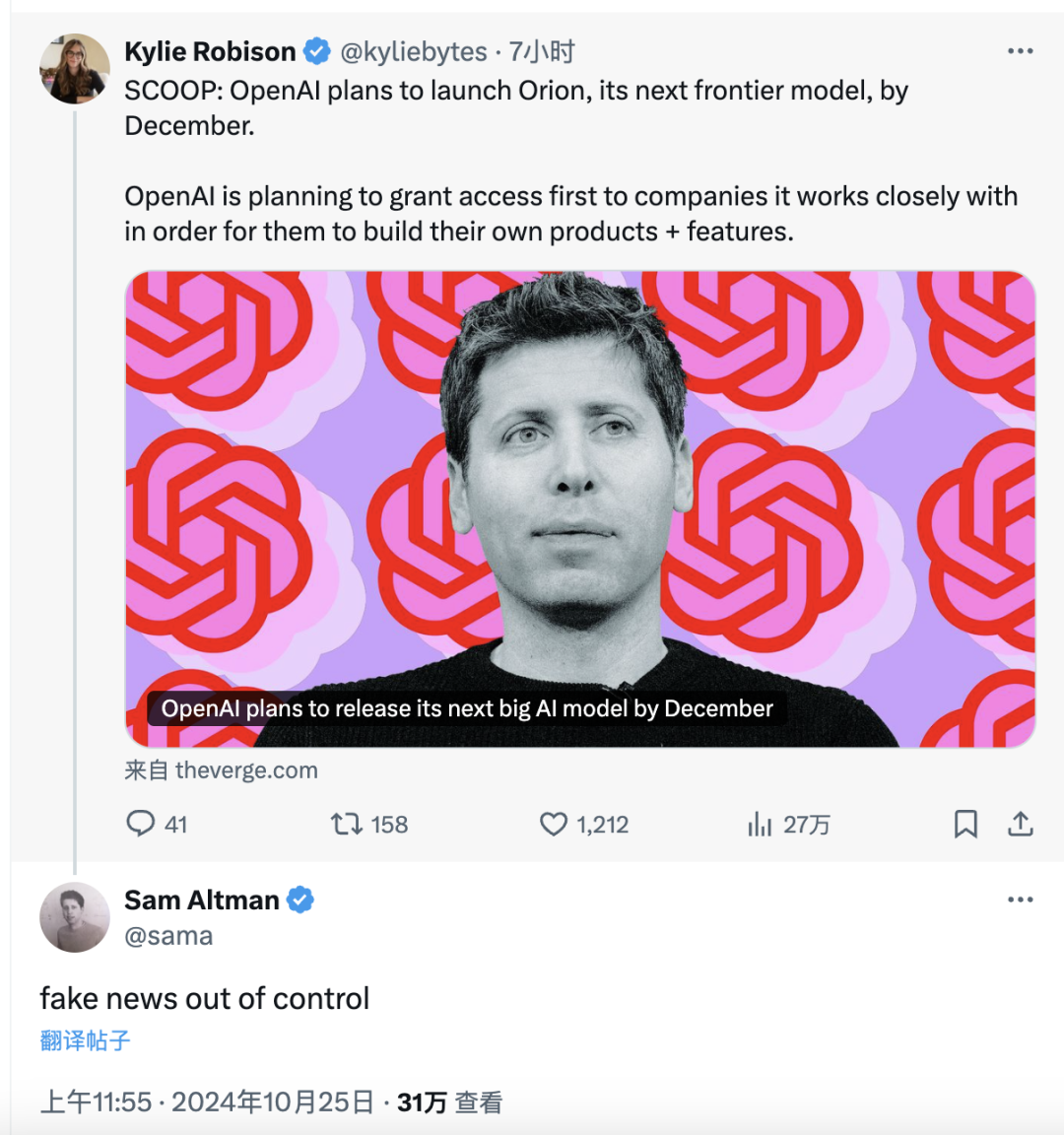
Task: Click the 31万 查看 view count
Action: point(450,1102)
